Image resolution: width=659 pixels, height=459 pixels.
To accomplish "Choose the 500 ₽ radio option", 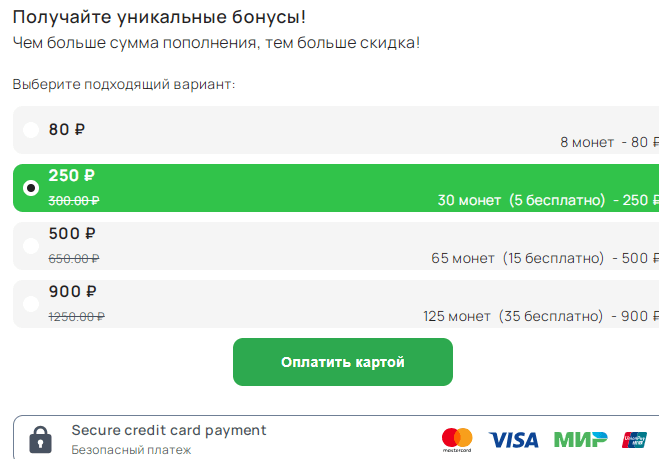I will click(31, 245).
